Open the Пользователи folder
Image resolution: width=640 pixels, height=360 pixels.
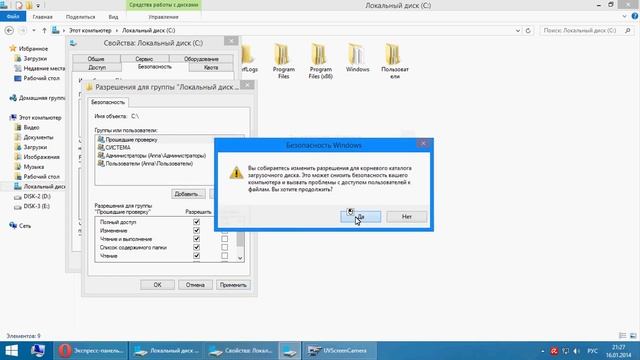[x=395, y=61]
